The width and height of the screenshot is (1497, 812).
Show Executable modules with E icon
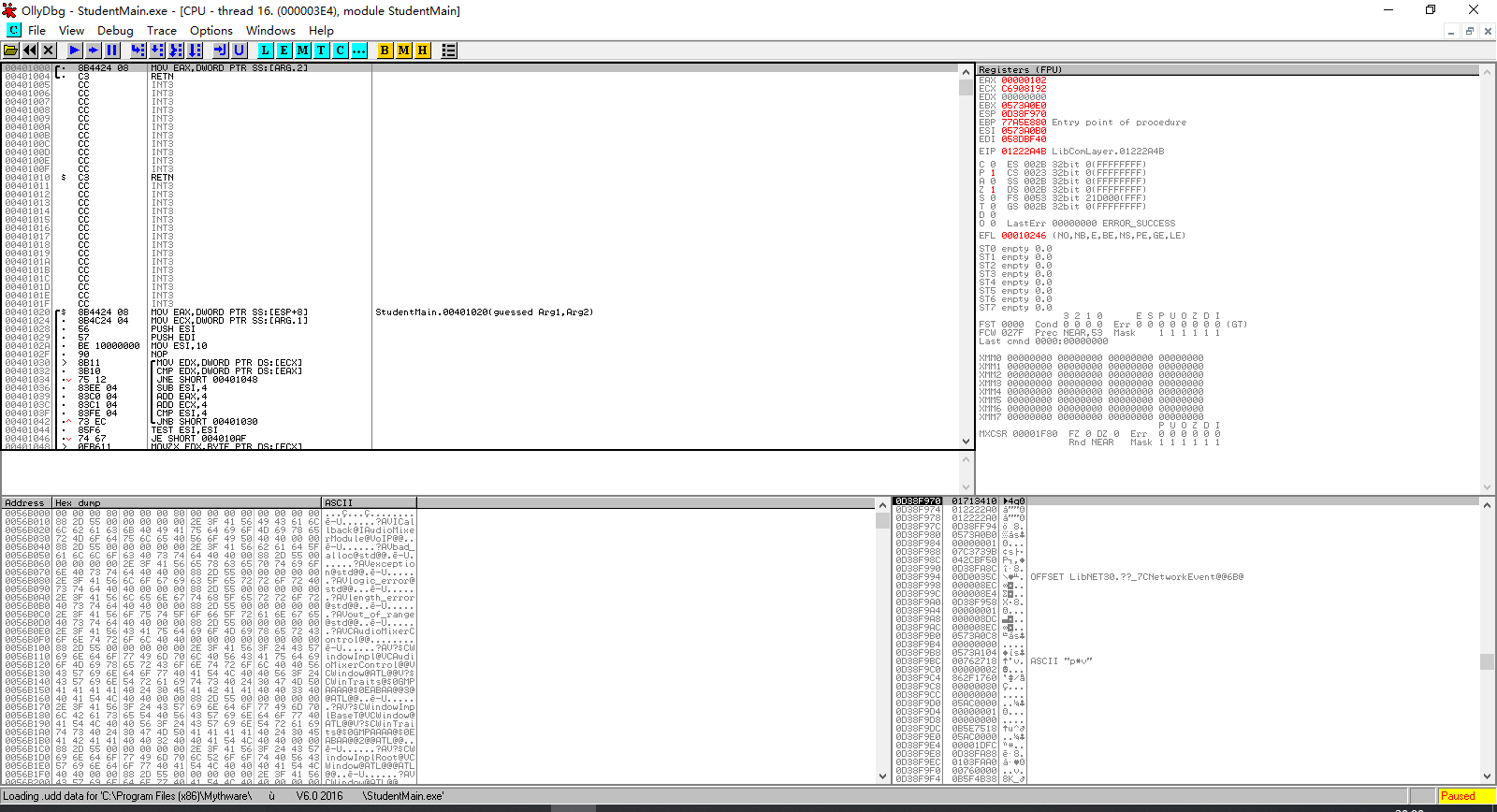pyautogui.click(x=284, y=51)
